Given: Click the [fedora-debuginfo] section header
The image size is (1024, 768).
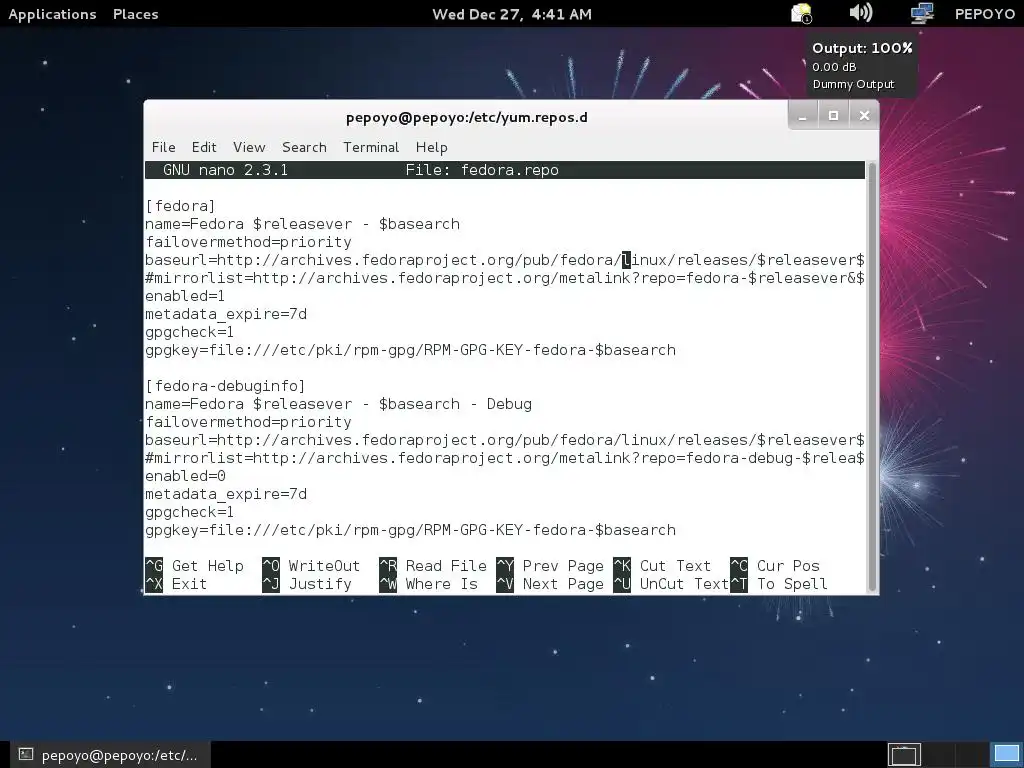Looking at the screenshot, I should [x=225, y=386].
